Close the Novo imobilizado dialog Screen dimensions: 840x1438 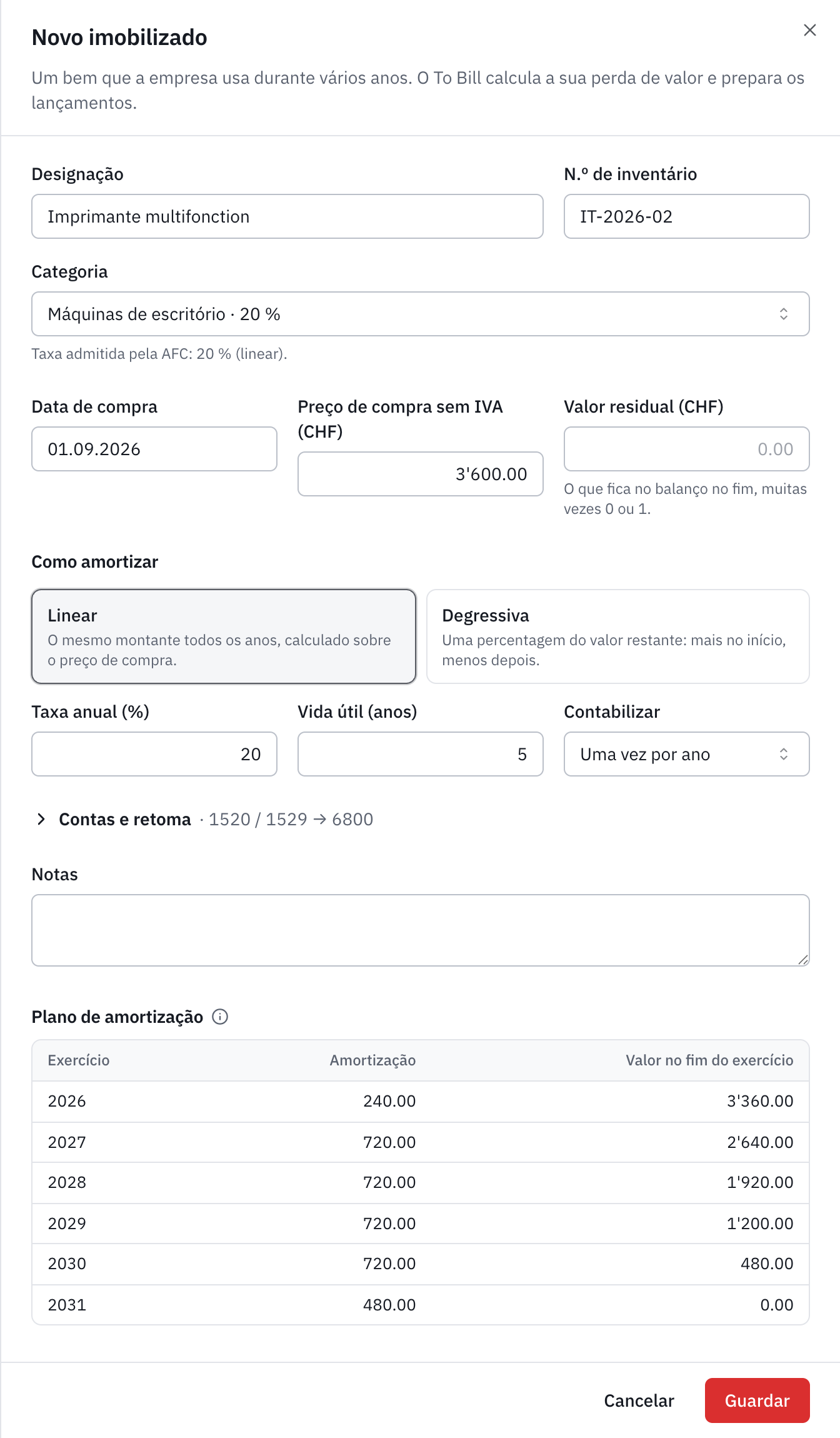[x=809, y=30]
